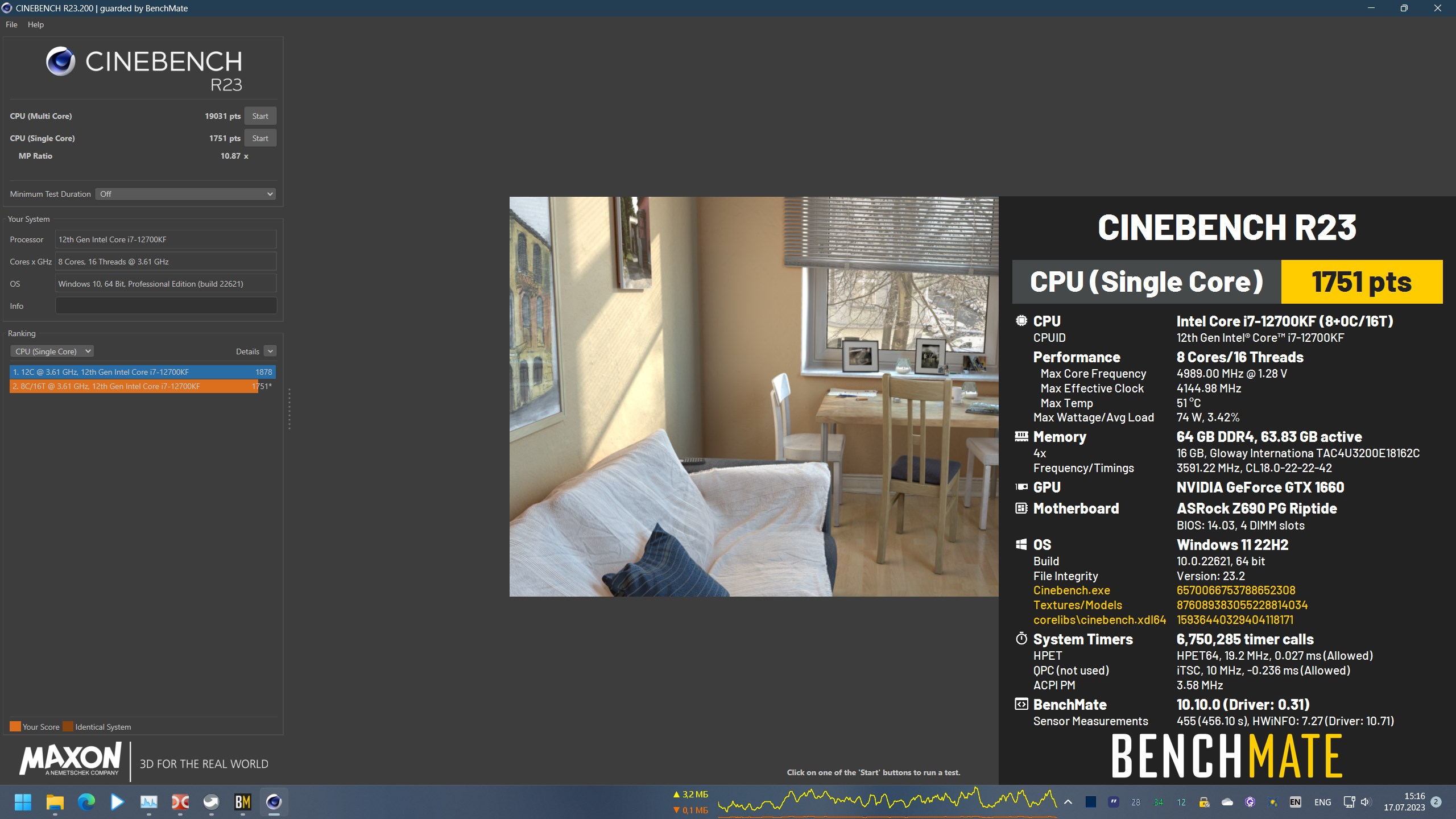Open the system monitor graph taskbar app
Image resolution: width=1456 pixels, height=819 pixels.
[149, 802]
